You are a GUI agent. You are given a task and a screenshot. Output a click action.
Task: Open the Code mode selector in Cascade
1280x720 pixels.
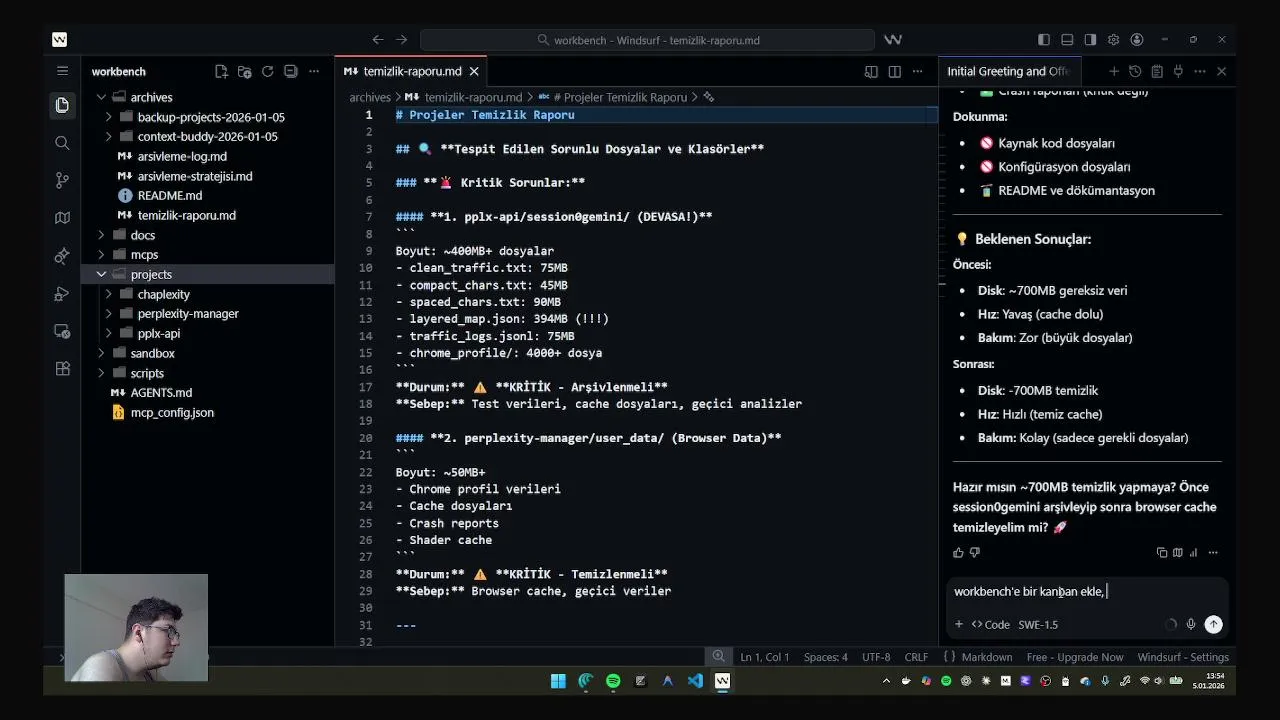[990, 624]
